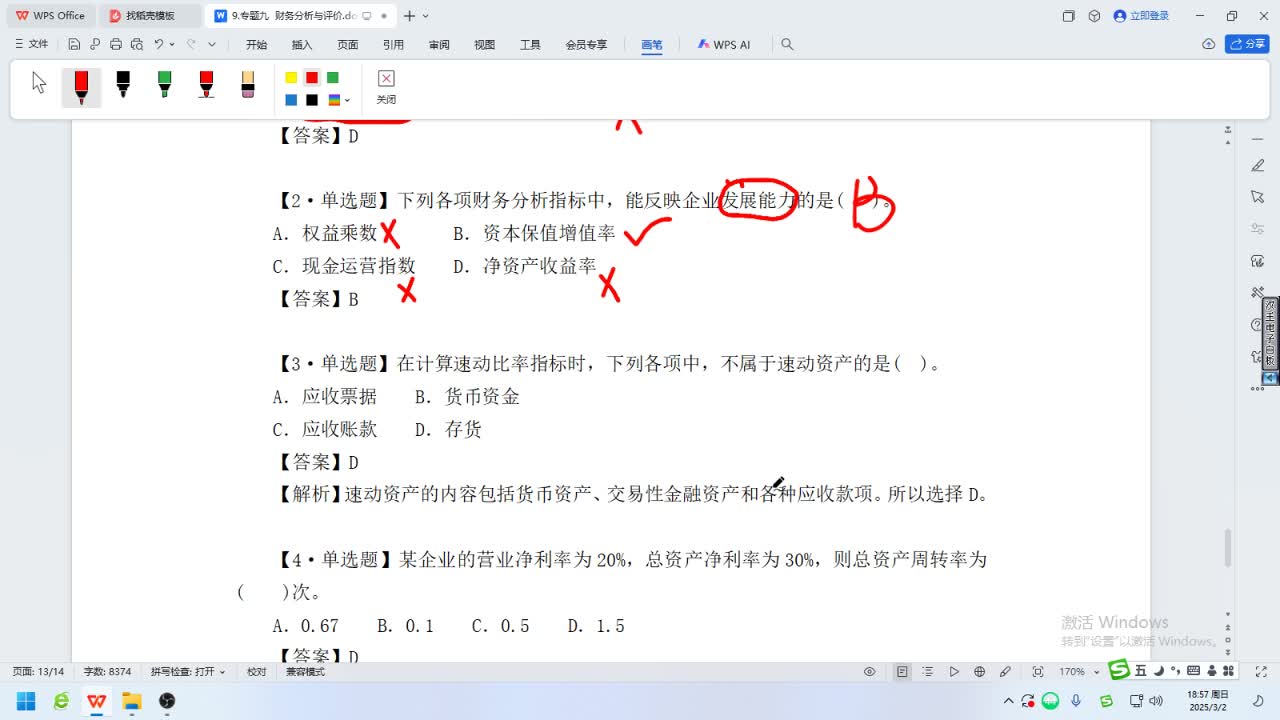Open the 170% zoom dropdown
The width and height of the screenshot is (1280, 720).
pyautogui.click(x=1079, y=672)
